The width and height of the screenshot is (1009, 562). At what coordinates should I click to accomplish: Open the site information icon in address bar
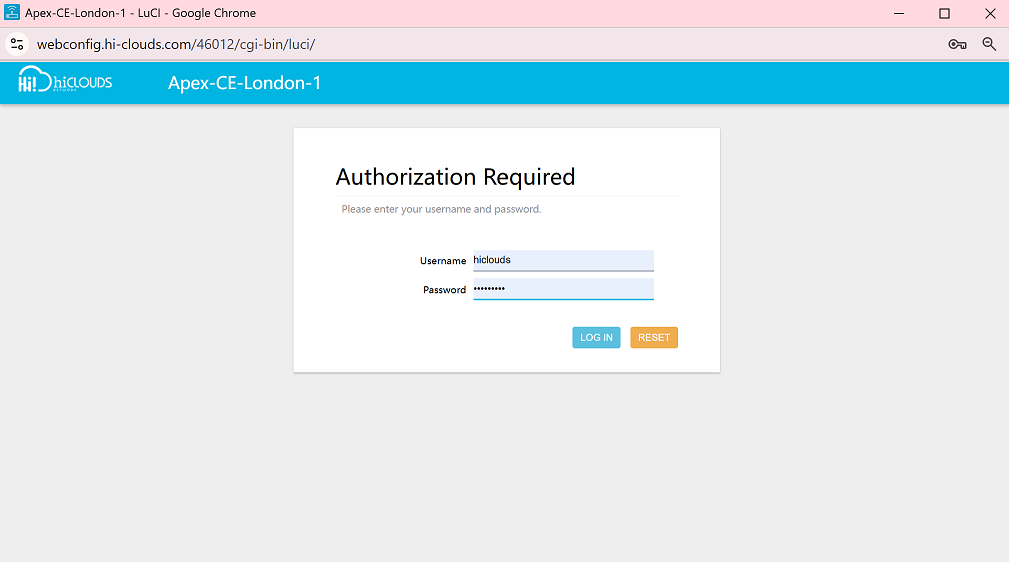tap(16, 44)
